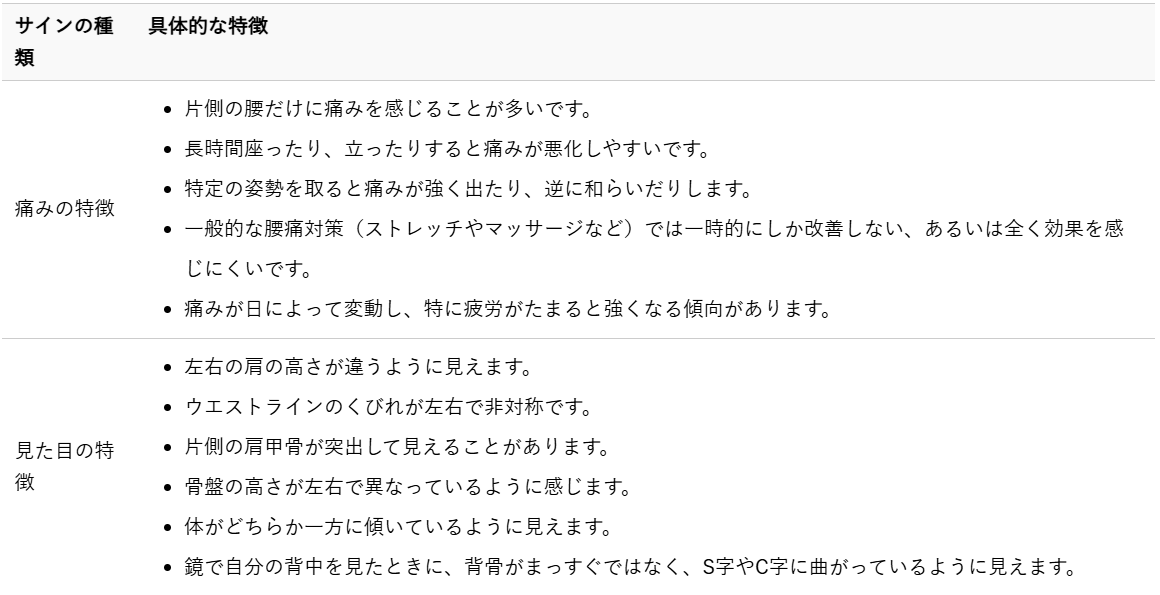The width and height of the screenshot is (1160, 595).
Task: Select the '見た目の特徴' row label
Action: (x=64, y=464)
